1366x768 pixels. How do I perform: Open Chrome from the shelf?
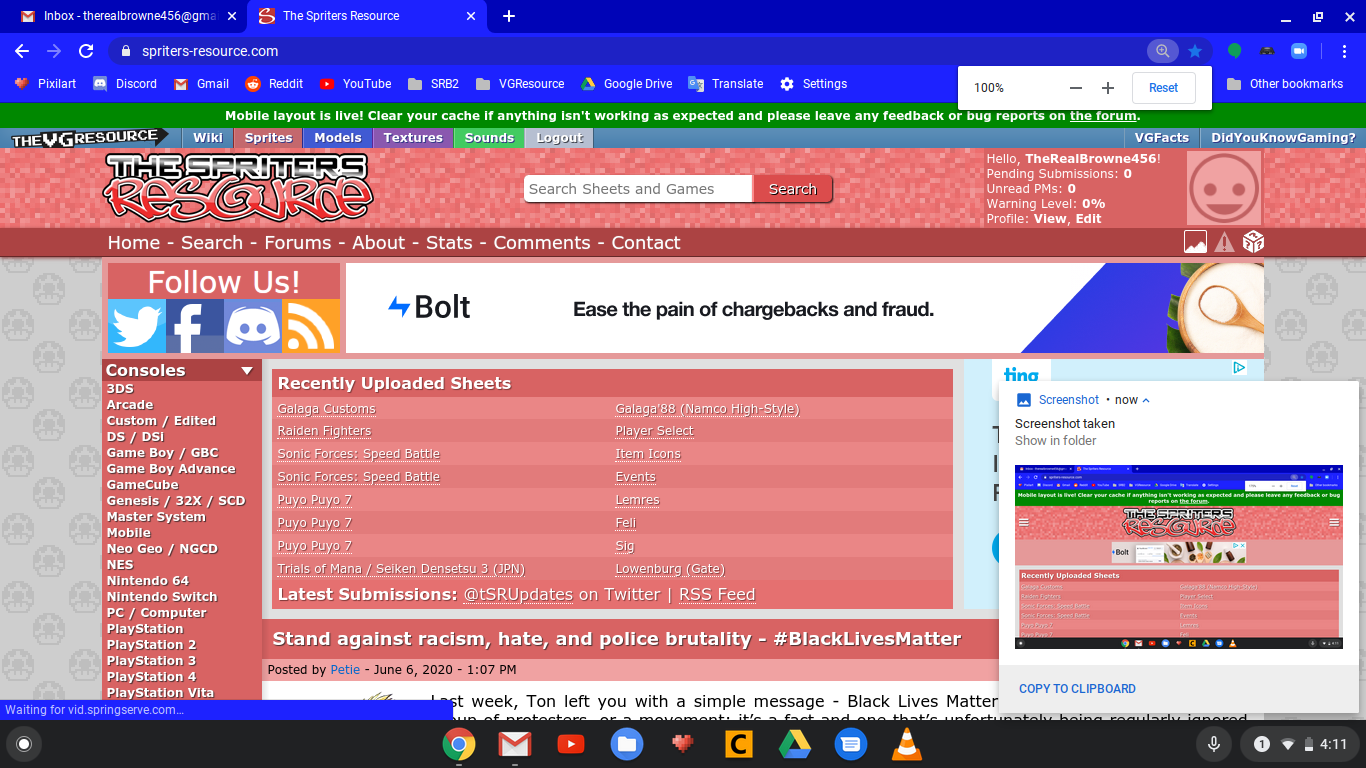pos(459,744)
